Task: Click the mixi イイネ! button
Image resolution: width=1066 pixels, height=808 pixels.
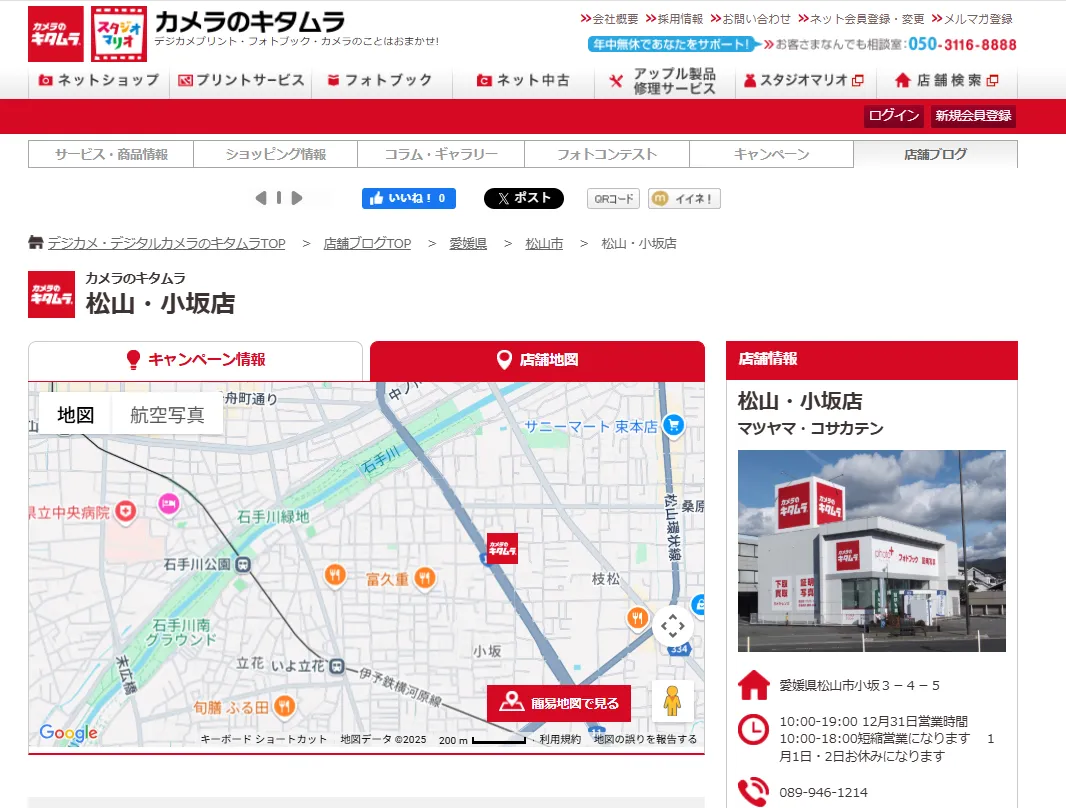Action: [x=684, y=198]
